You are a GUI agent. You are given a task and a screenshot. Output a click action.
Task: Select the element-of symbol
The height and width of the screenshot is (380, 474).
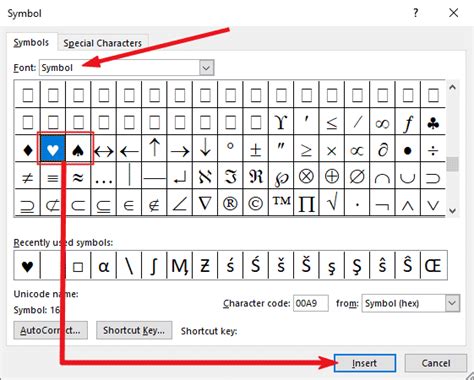pos(129,203)
